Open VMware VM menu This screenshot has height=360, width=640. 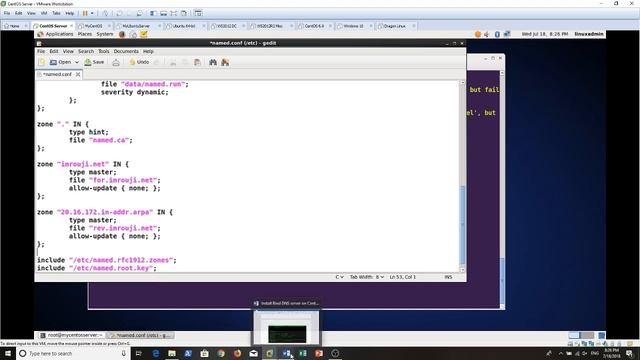(x=44, y=13)
